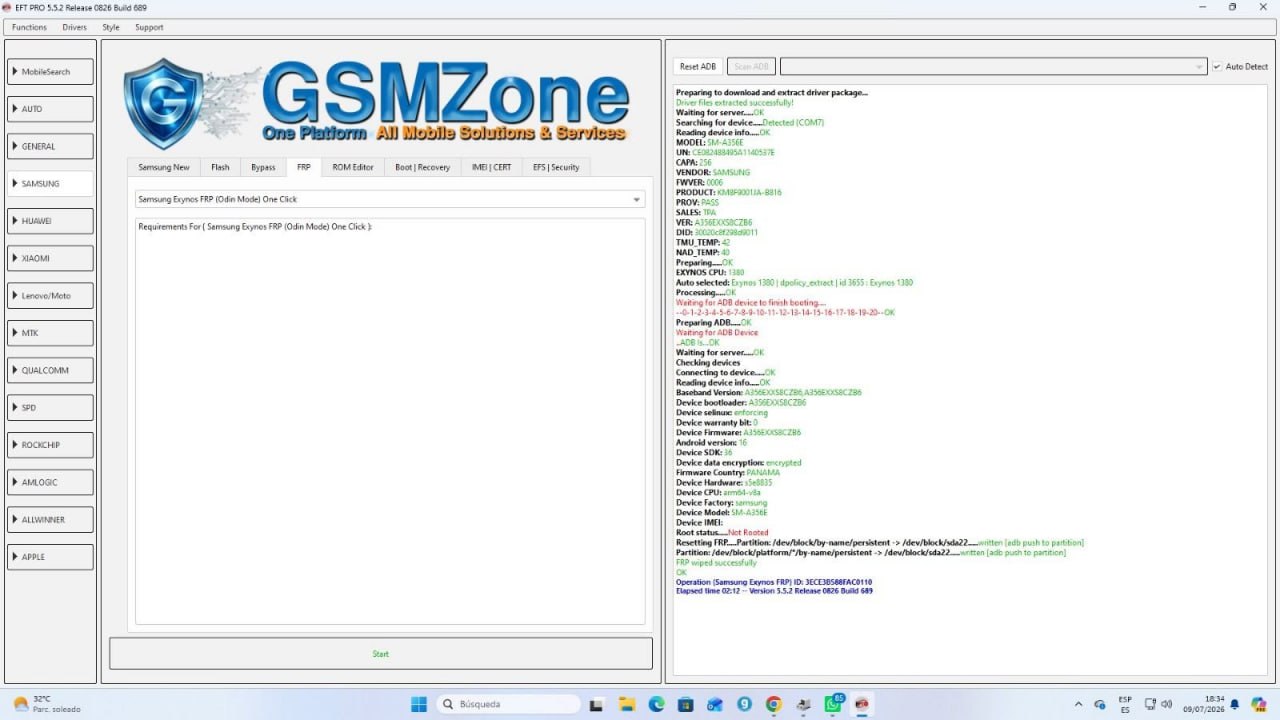Click the requirements text area
Viewport: 1280px width, 720px height.
tap(390, 421)
